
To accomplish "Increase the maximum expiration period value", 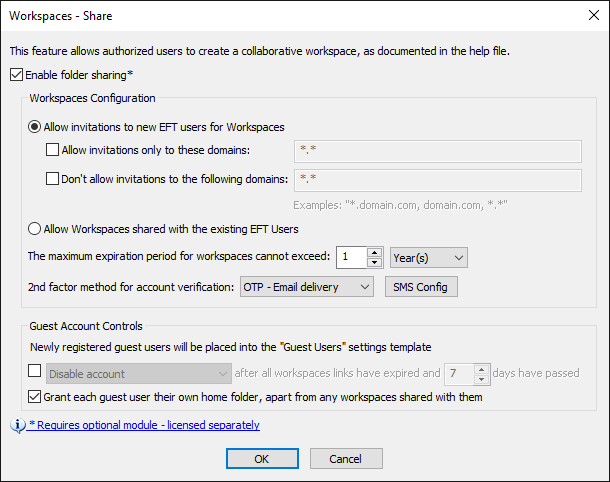I will coord(375,252).
